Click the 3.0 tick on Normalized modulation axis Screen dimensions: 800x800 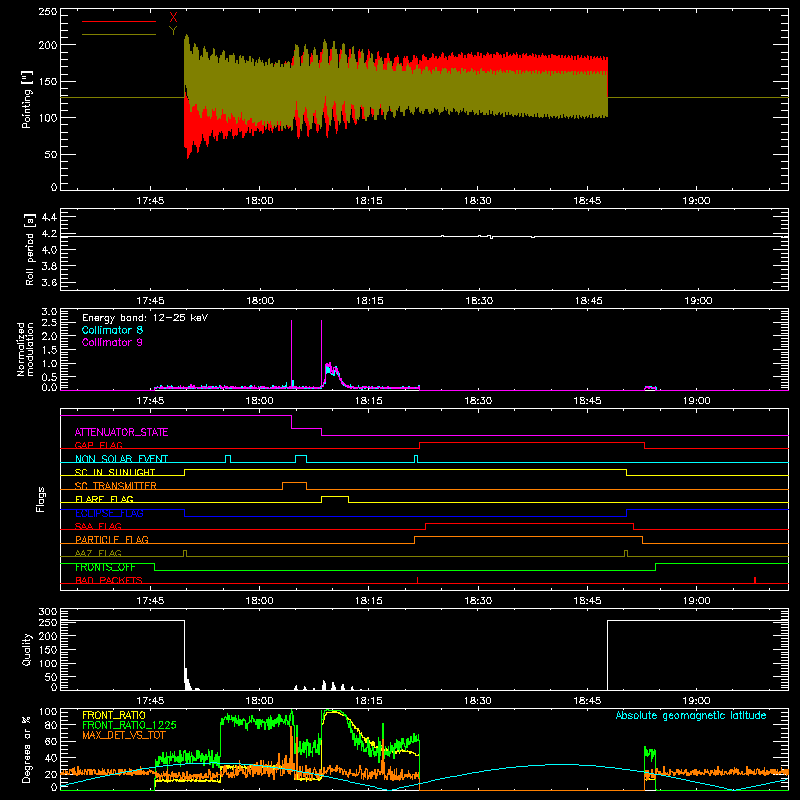click(x=49, y=312)
